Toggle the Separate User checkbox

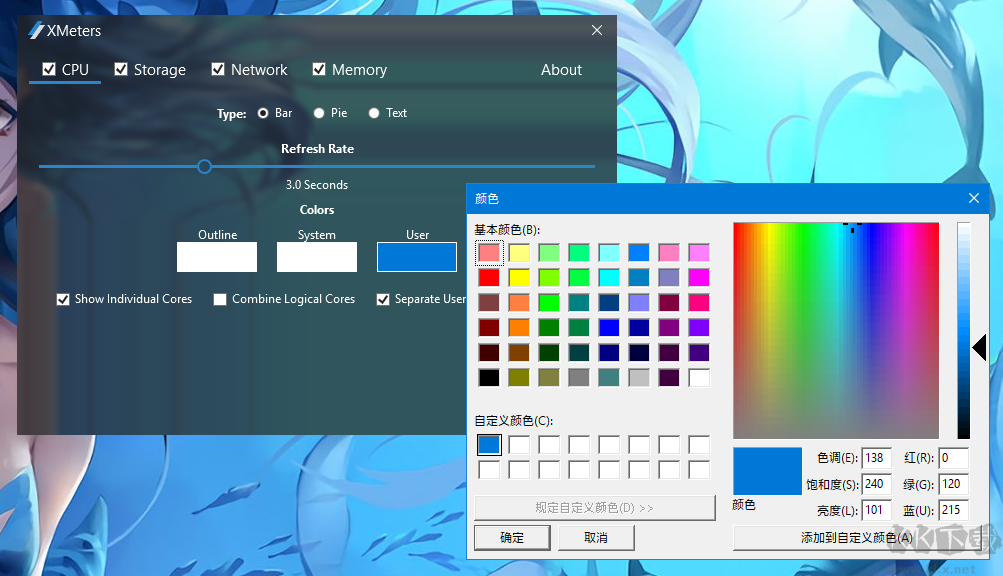tap(383, 300)
